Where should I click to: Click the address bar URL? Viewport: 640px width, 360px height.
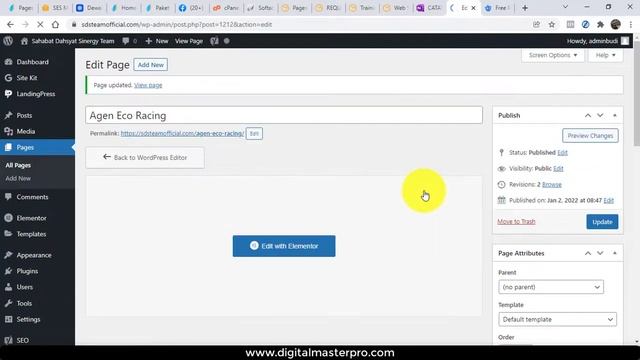pos(177,24)
